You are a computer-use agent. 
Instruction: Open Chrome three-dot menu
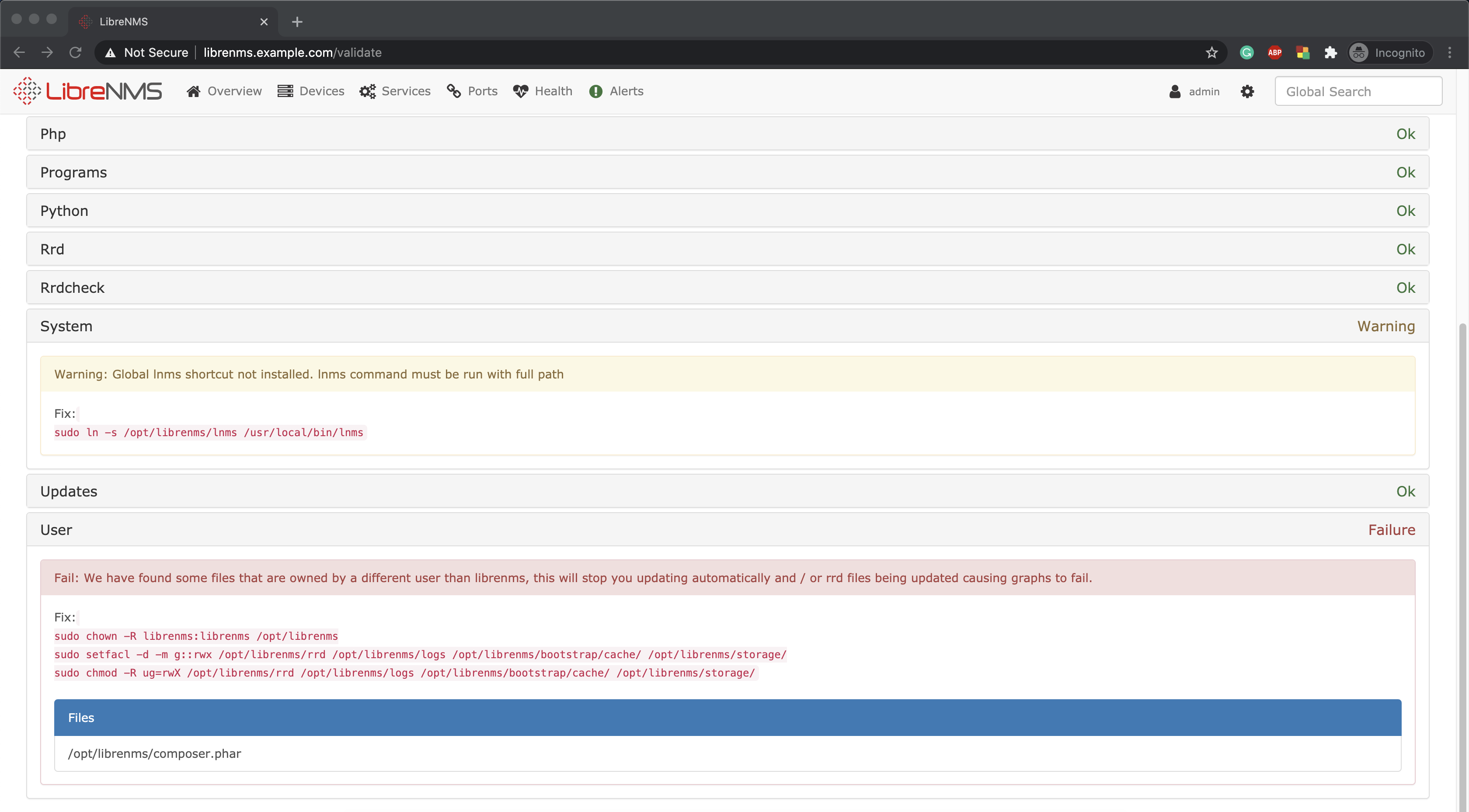tap(1450, 52)
